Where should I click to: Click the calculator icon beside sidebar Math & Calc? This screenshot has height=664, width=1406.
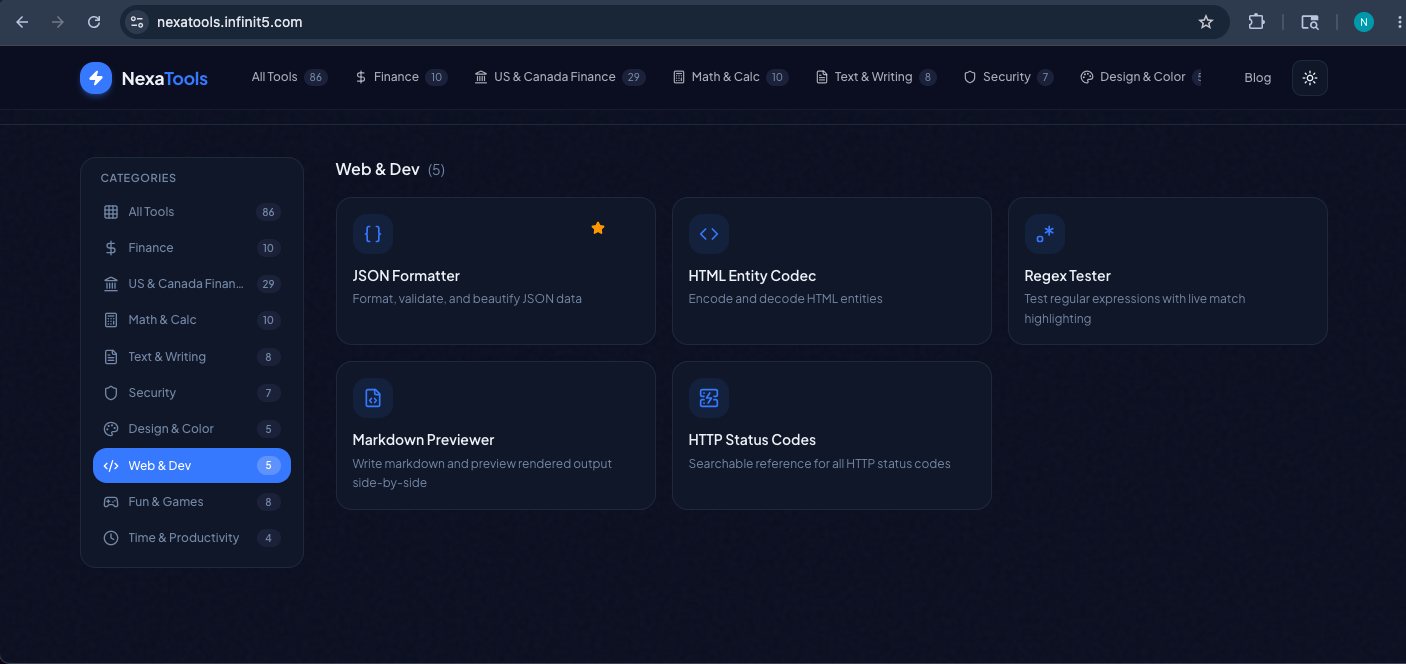111,320
